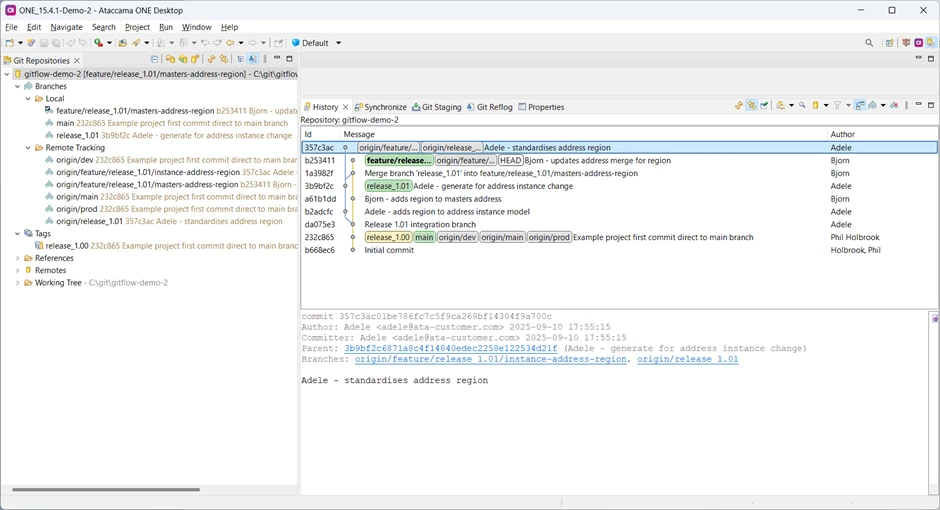Collapse the Remote Tracking folder

coord(28,147)
